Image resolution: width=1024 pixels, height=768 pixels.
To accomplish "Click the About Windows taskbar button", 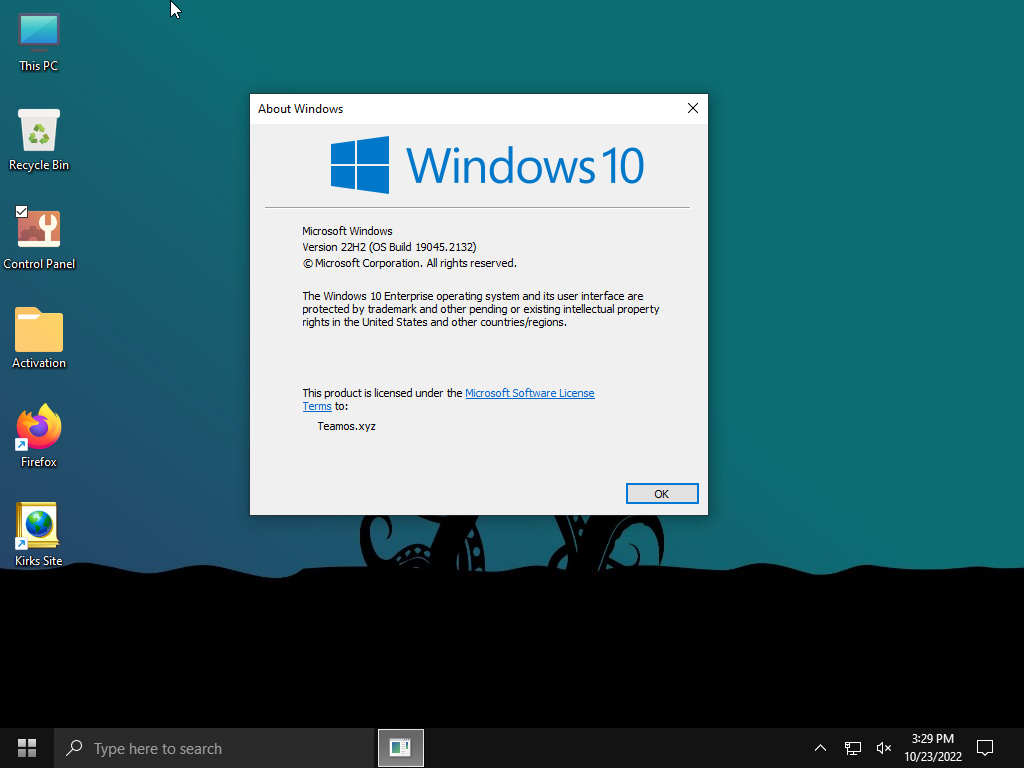I will [x=401, y=747].
